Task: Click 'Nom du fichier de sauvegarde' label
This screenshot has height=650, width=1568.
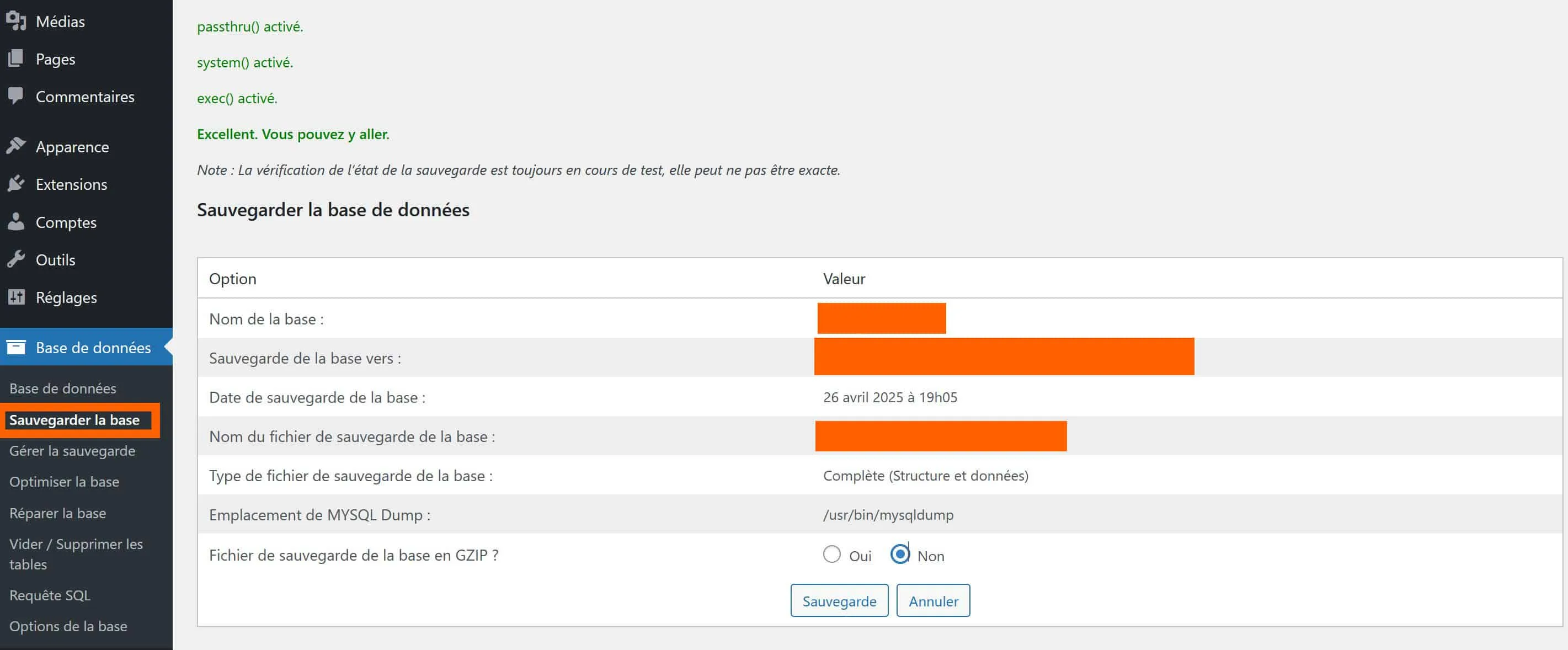Action: click(352, 437)
